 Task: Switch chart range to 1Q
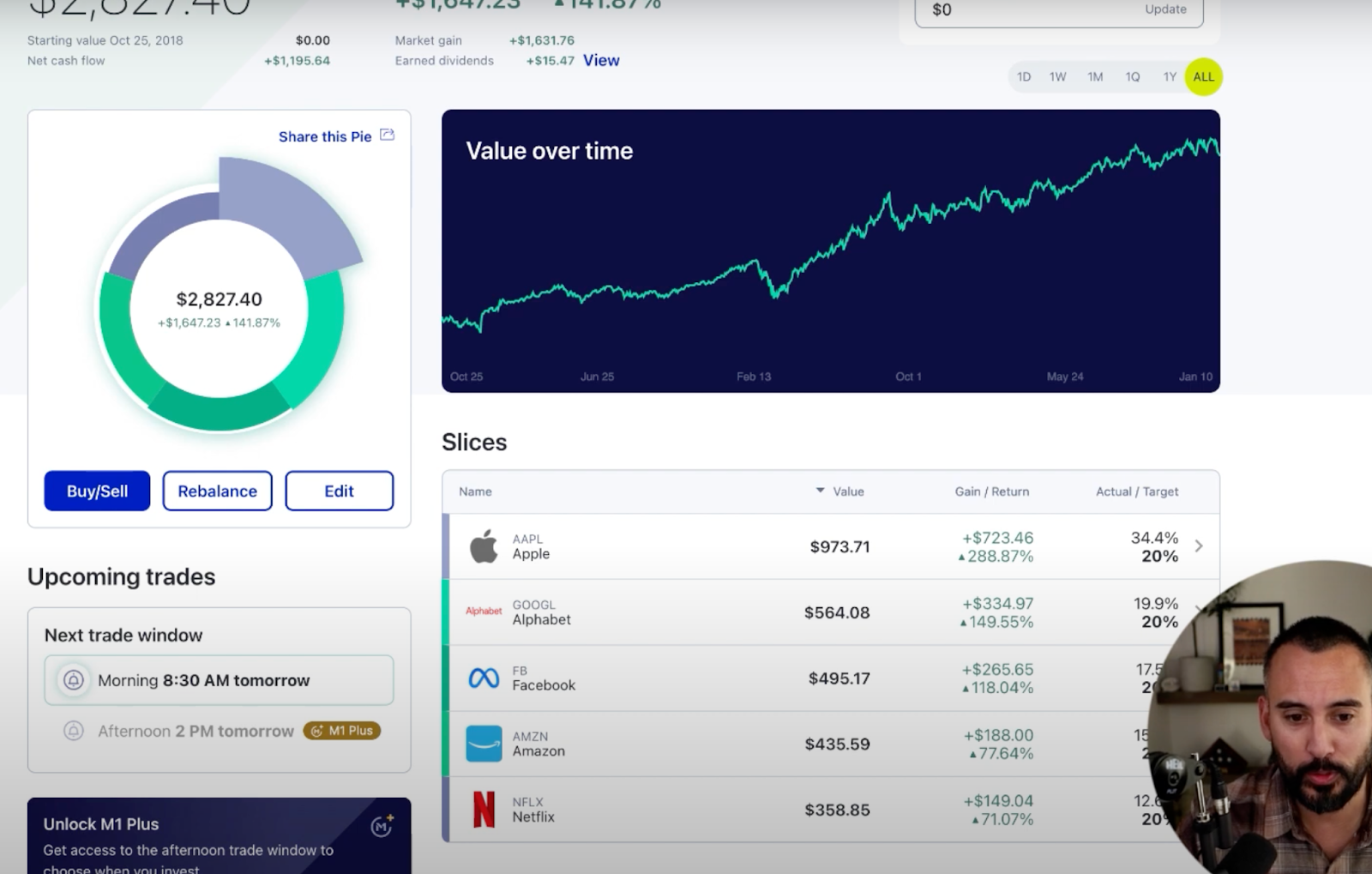click(1133, 77)
